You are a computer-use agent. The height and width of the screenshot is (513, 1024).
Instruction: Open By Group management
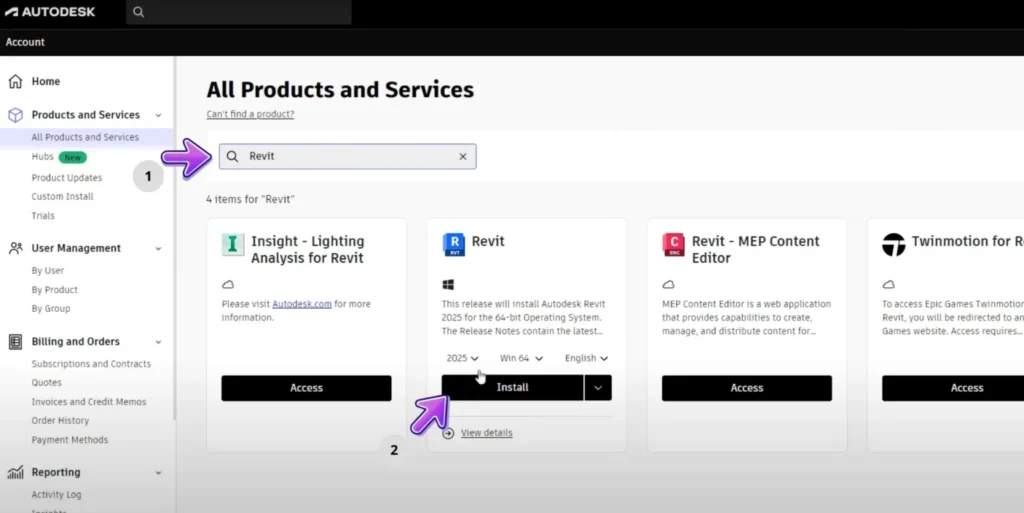pos(51,309)
